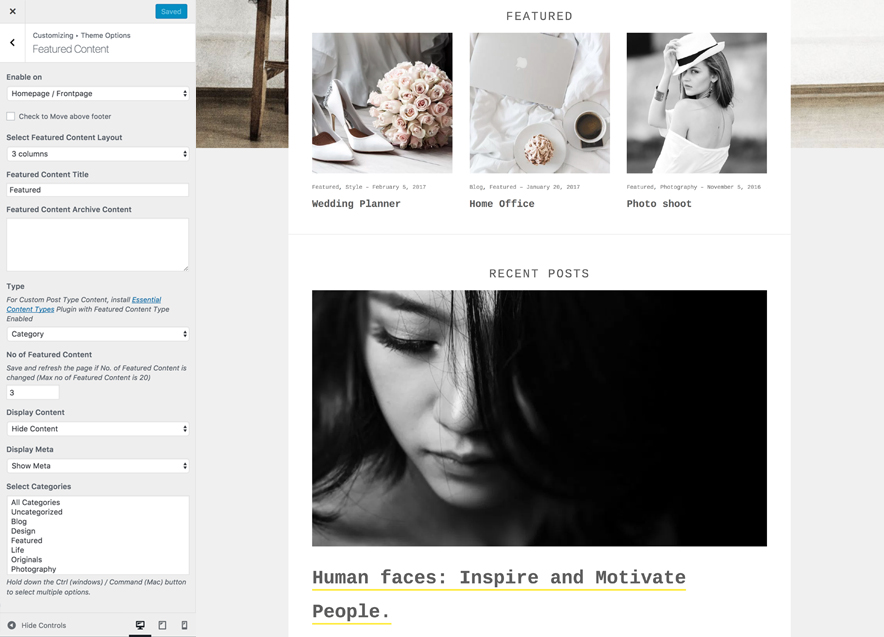Open the Enable on dropdown
Screen dimensions: 884x637
point(97,94)
